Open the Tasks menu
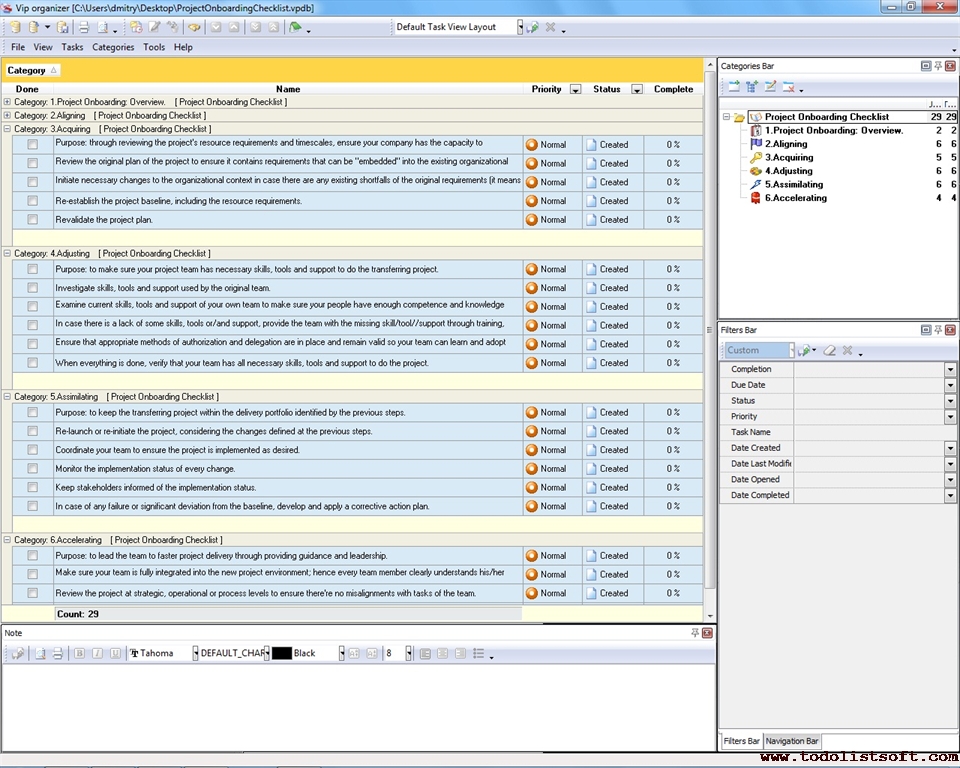The height and width of the screenshot is (768, 960). coord(72,47)
